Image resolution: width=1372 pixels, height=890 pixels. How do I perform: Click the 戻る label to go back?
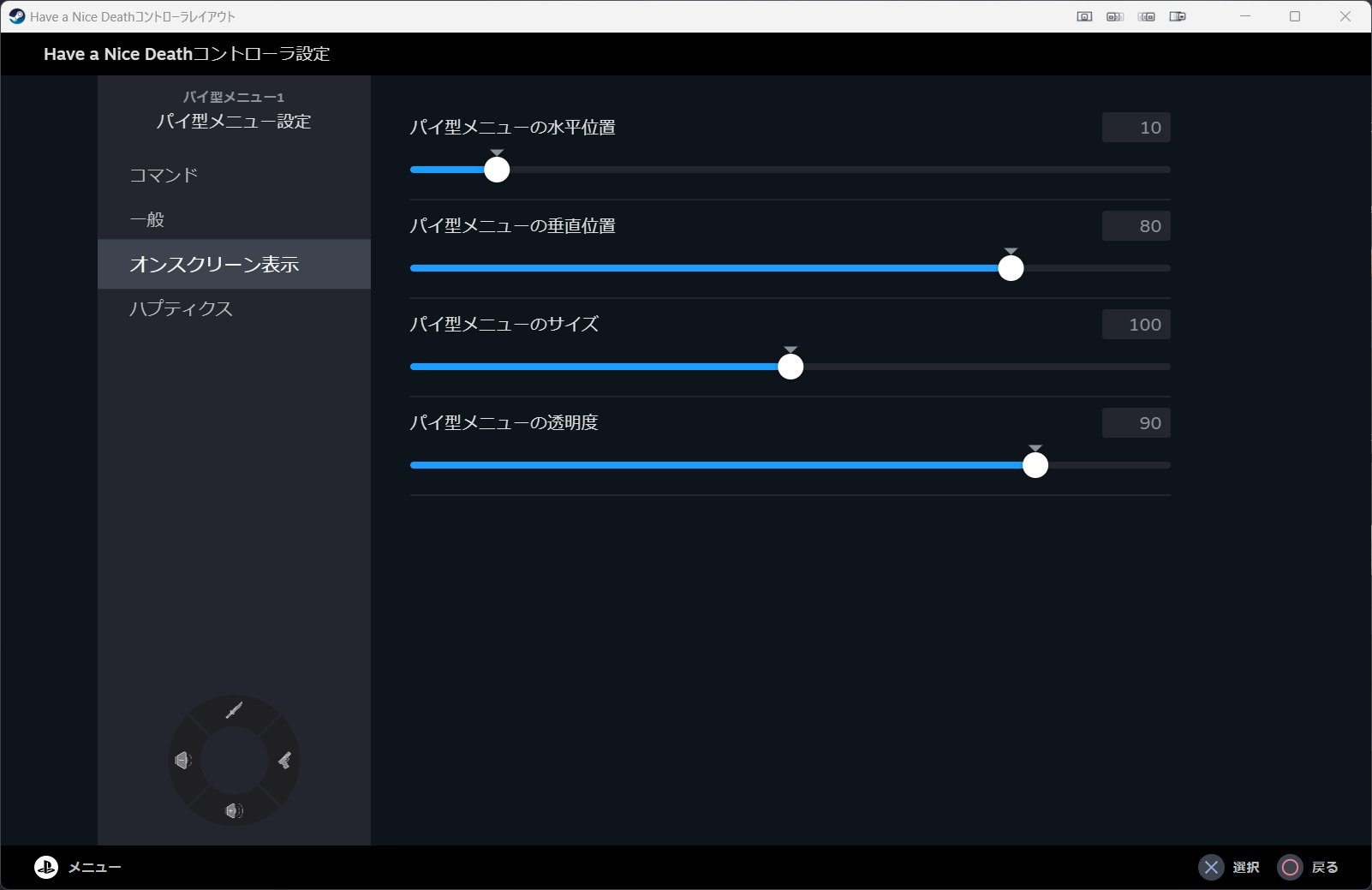[1325, 867]
